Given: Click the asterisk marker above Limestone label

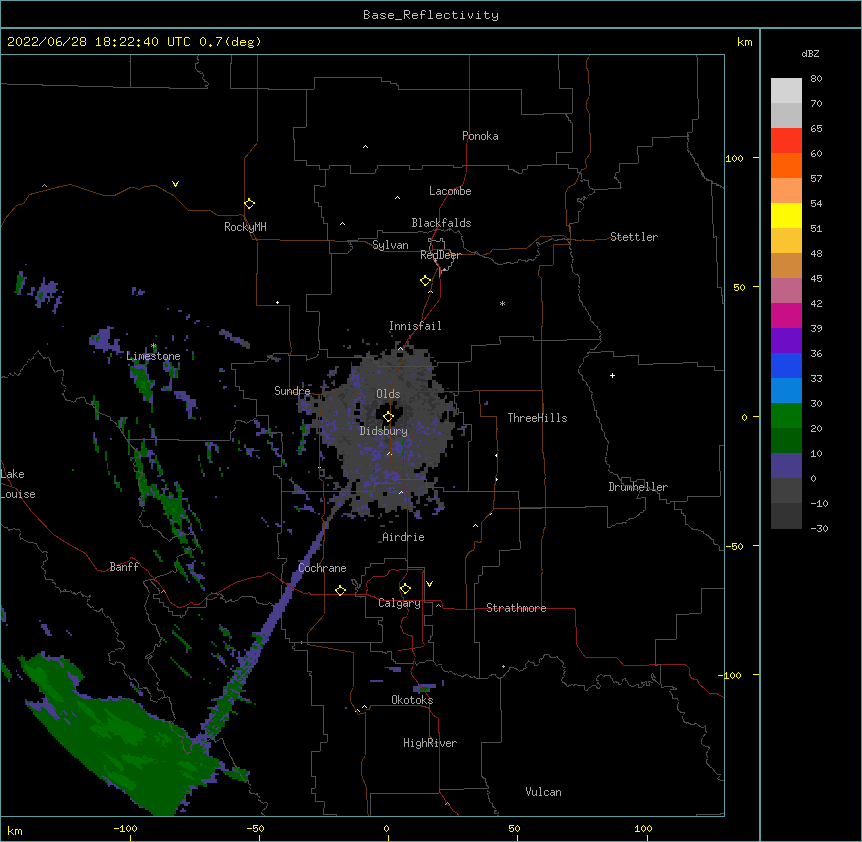Looking at the screenshot, I should click(154, 346).
